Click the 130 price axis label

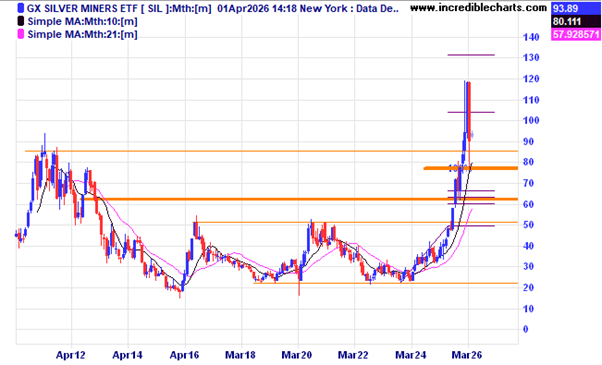[x=531, y=58]
